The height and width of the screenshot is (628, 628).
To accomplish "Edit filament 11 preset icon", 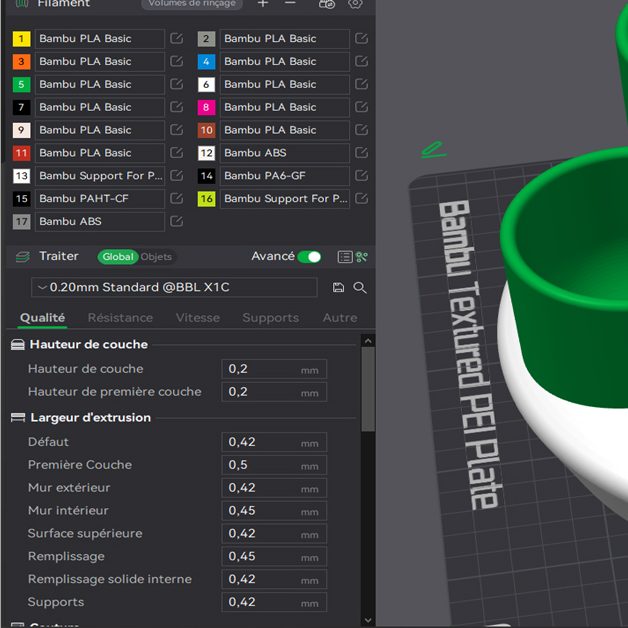I will point(176,153).
